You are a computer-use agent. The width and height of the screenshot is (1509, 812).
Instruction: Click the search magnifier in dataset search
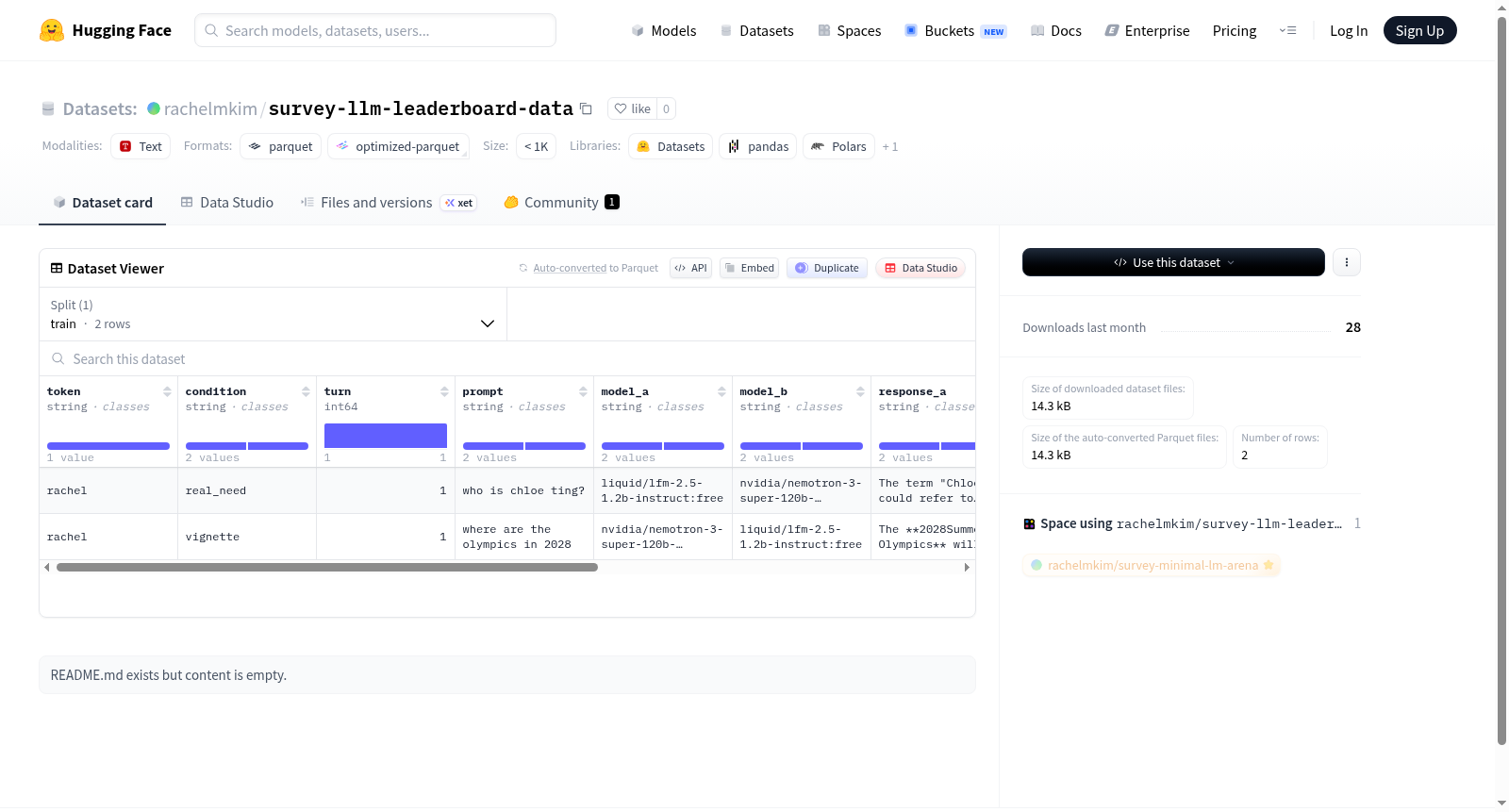[x=58, y=358]
